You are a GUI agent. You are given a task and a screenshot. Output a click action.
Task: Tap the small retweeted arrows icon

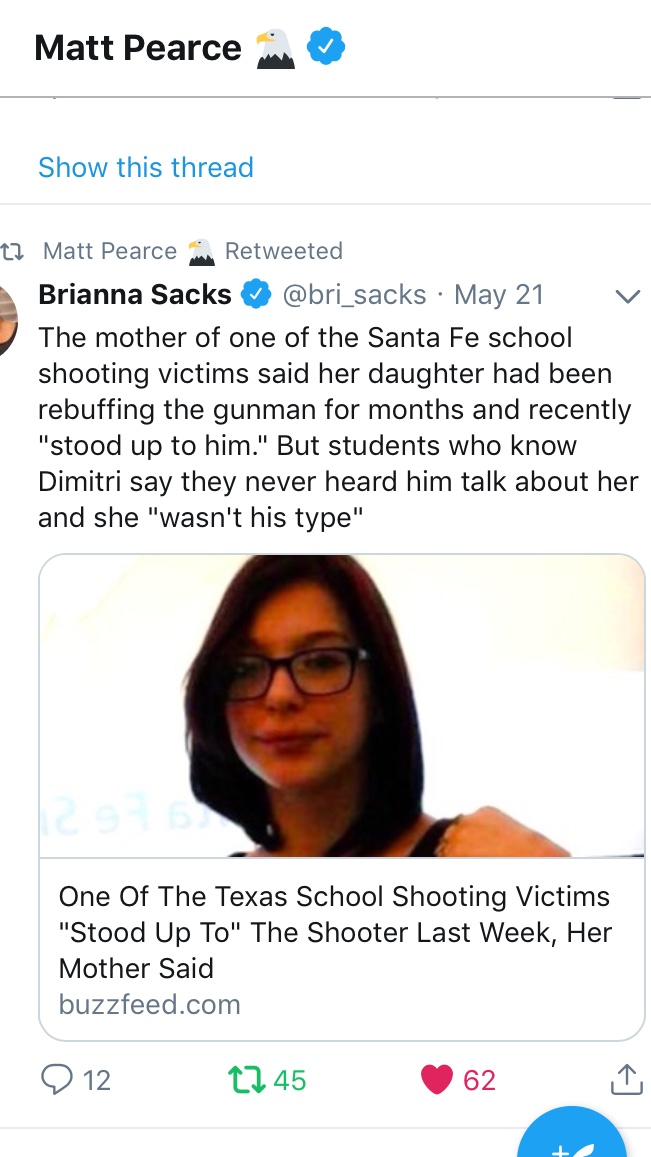13,252
